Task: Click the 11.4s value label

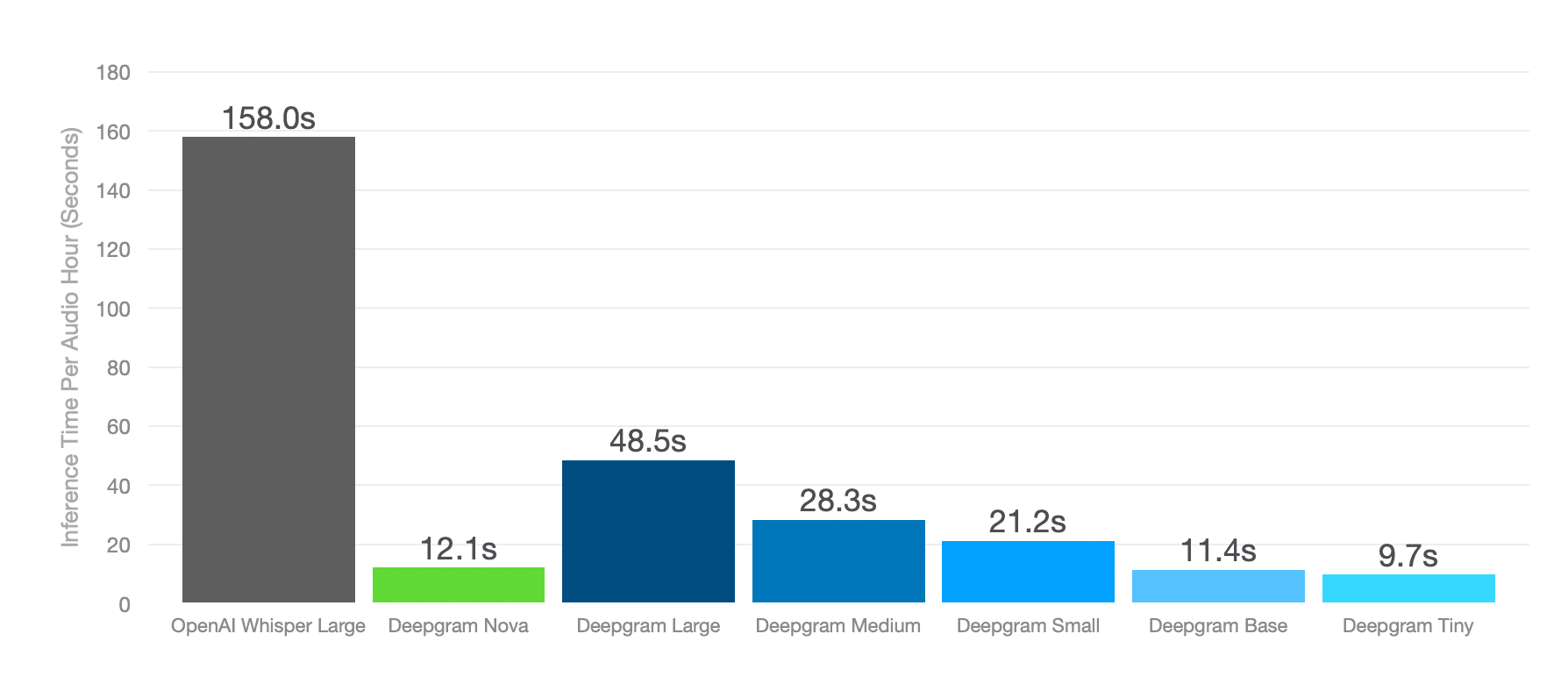Action: tap(1218, 551)
